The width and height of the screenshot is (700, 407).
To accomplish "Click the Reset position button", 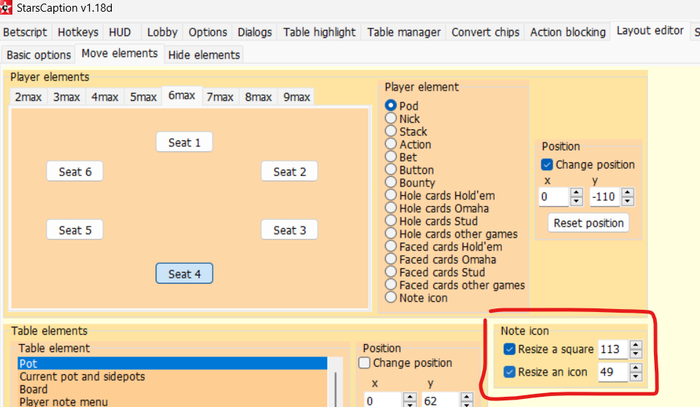I will [588, 223].
